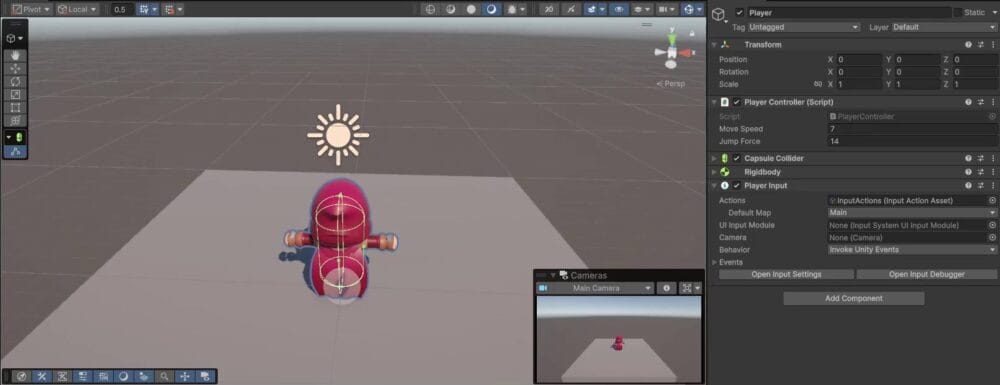Click Open Input Settings button
Viewport: 1000px width, 385px height.
(786, 274)
